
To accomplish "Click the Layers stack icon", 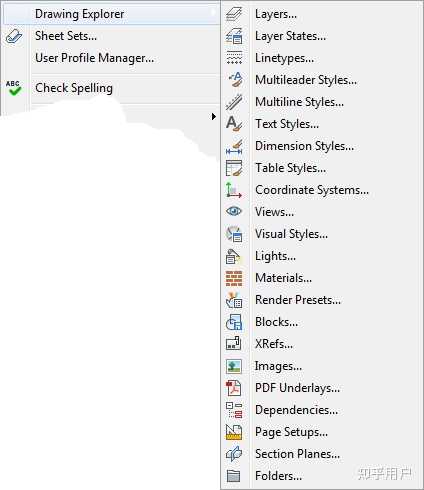I will [234, 14].
